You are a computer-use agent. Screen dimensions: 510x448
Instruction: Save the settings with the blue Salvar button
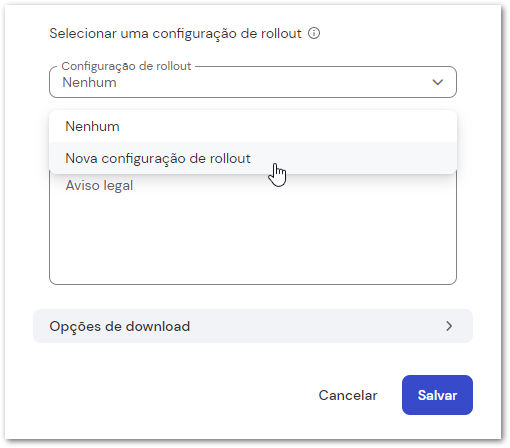[x=437, y=395]
